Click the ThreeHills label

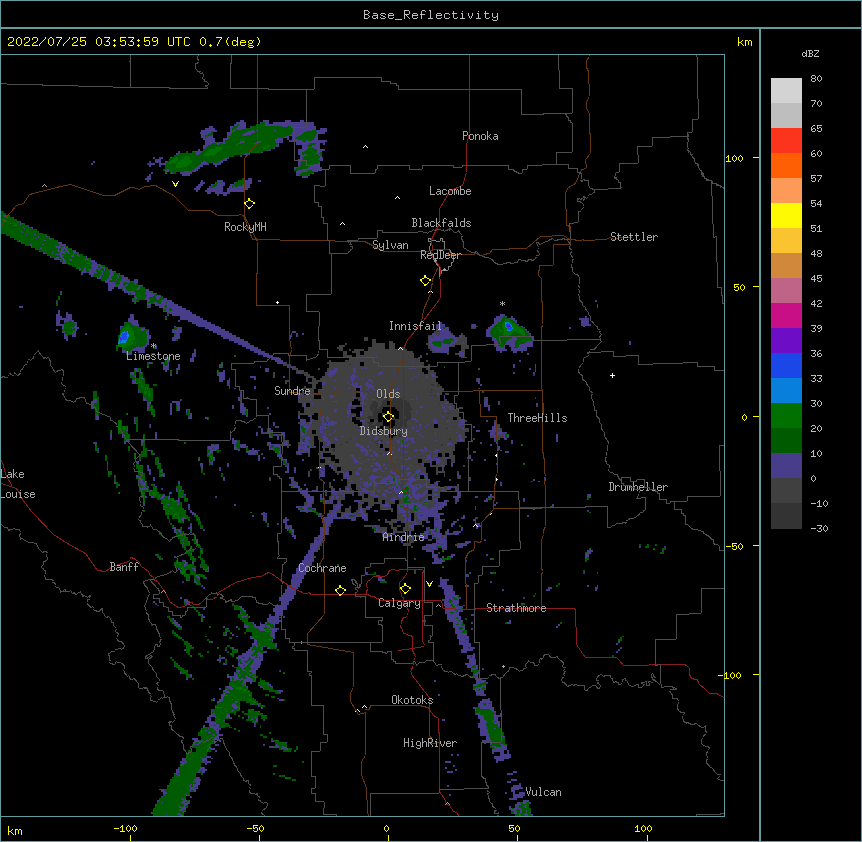[x=537, y=418]
